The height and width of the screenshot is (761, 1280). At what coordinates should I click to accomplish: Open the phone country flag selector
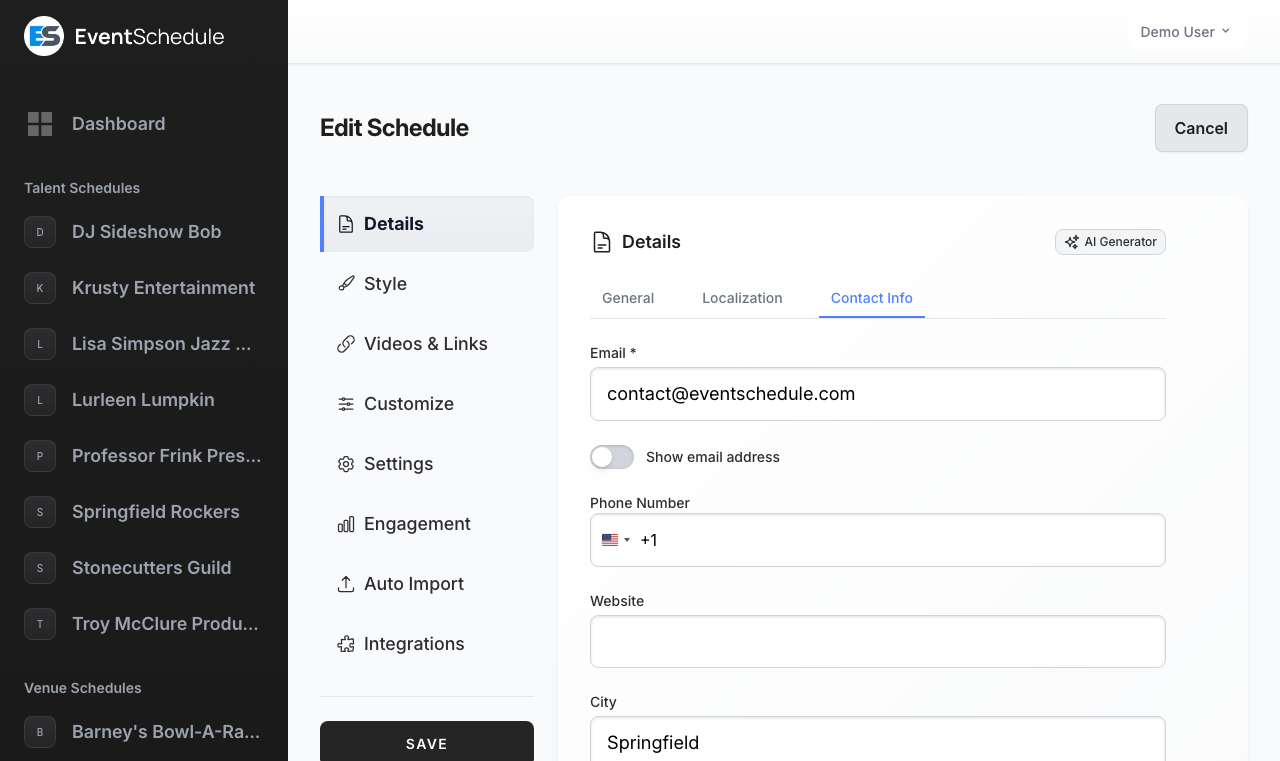pos(614,540)
